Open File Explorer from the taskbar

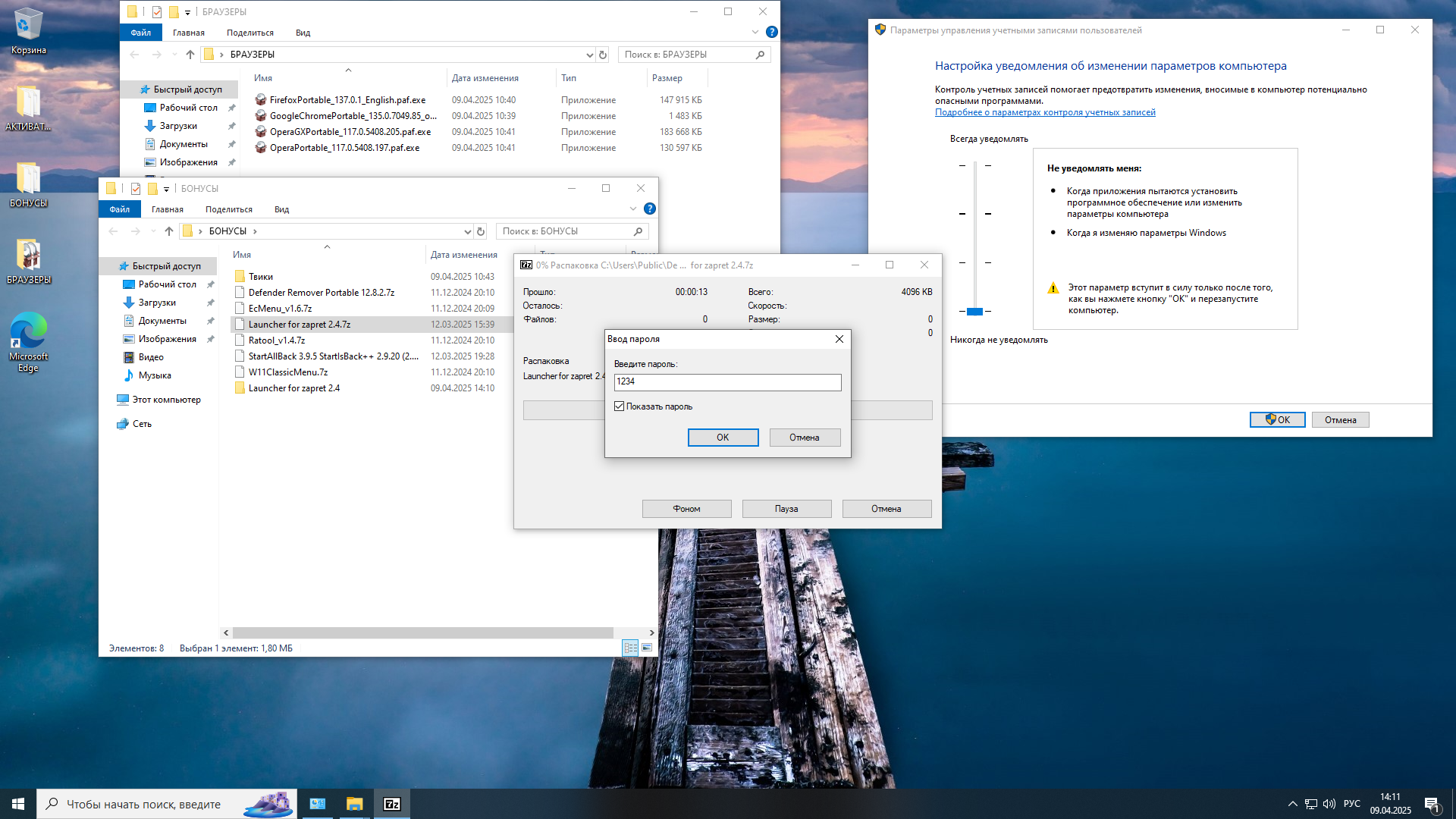[x=354, y=804]
